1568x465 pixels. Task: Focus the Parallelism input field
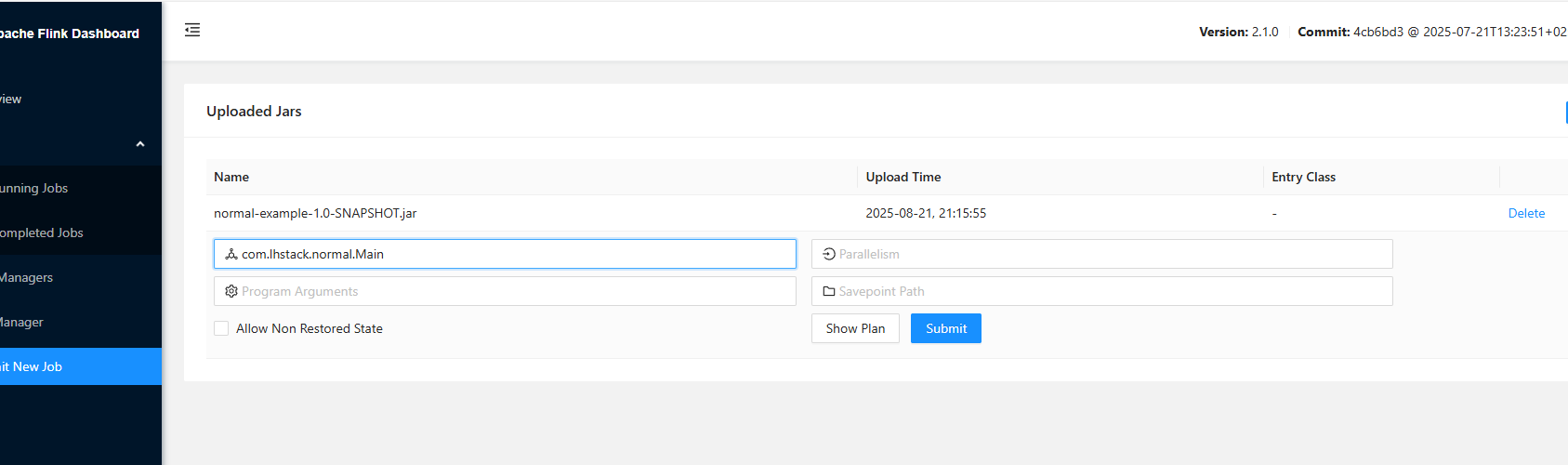click(x=1112, y=254)
